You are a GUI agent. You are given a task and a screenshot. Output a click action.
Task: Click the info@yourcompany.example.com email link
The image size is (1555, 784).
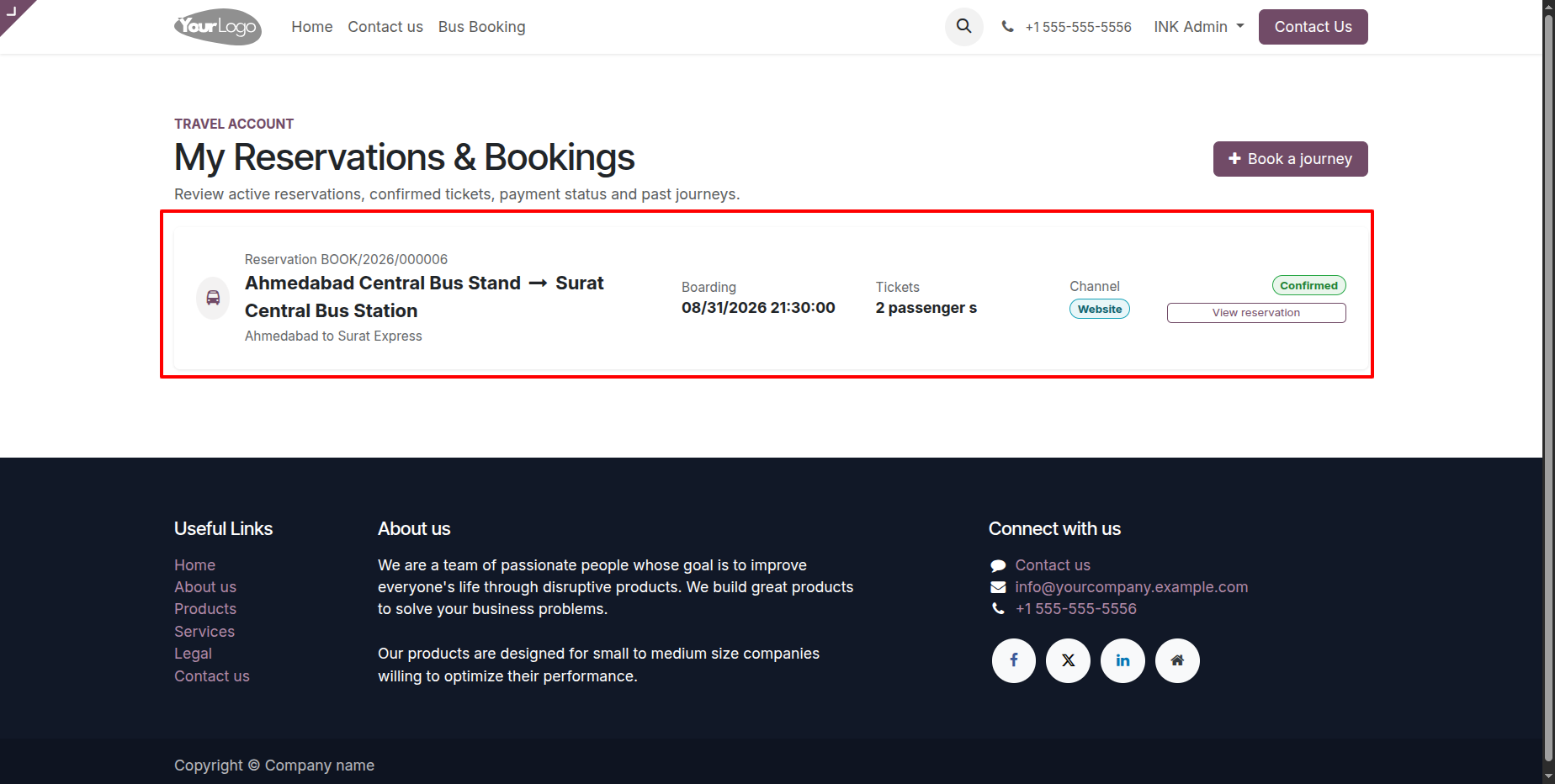click(1132, 587)
